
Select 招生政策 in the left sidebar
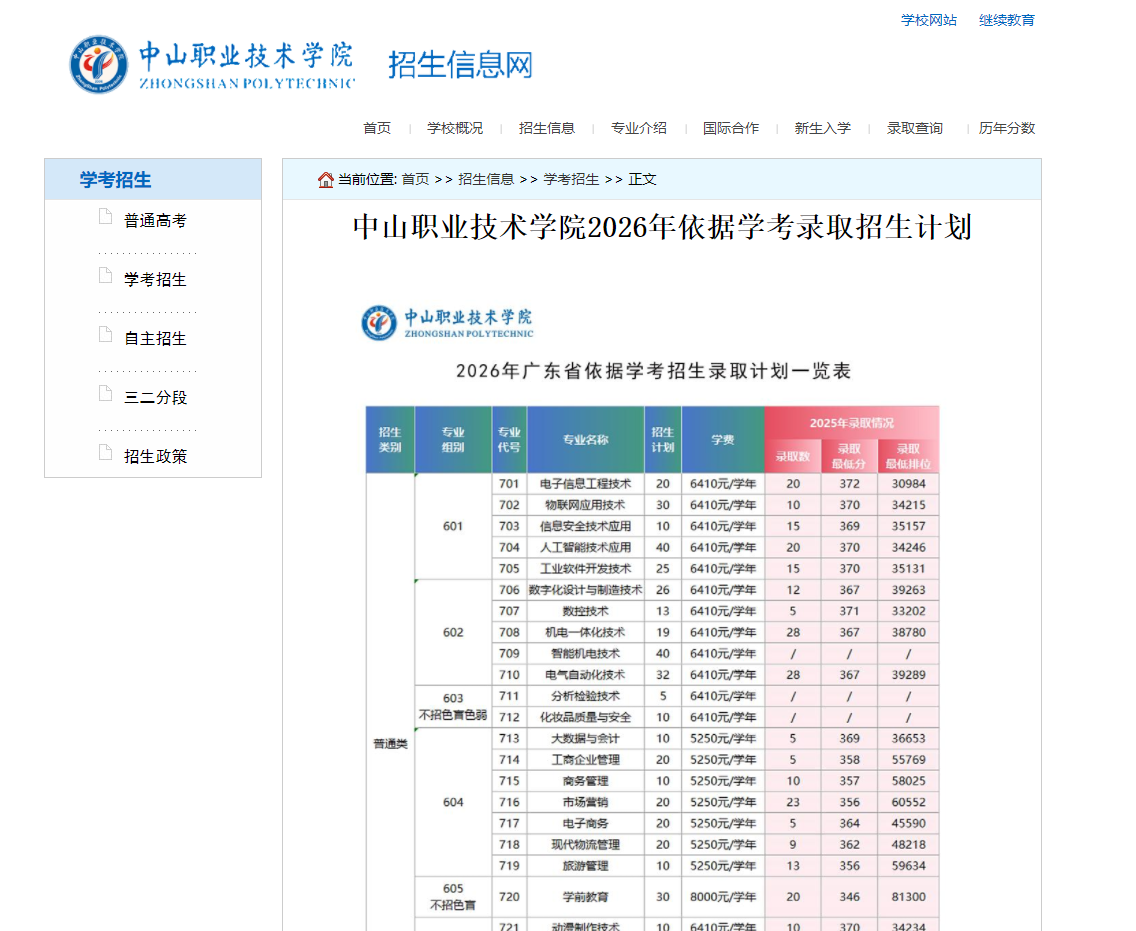(156, 455)
